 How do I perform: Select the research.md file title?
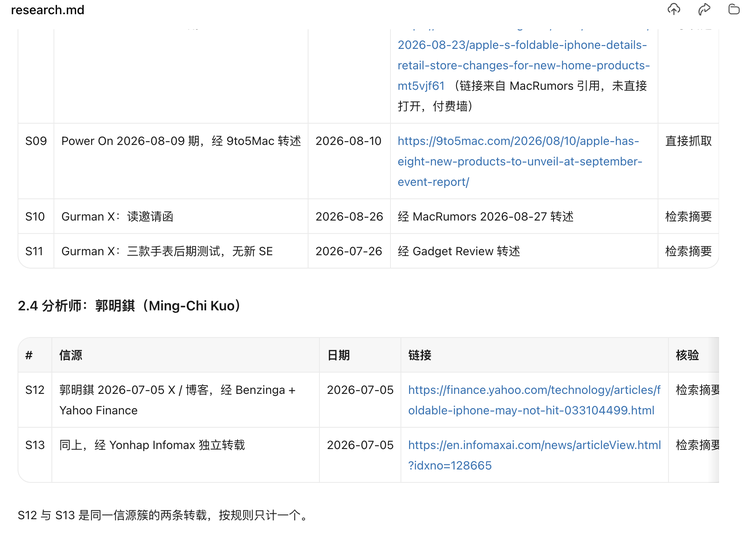pyautogui.click(x=47, y=10)
